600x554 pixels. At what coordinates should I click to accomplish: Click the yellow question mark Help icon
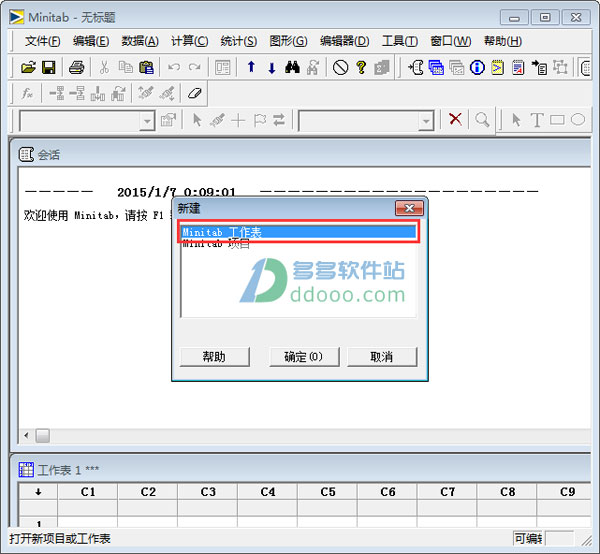tap(361, 67)
